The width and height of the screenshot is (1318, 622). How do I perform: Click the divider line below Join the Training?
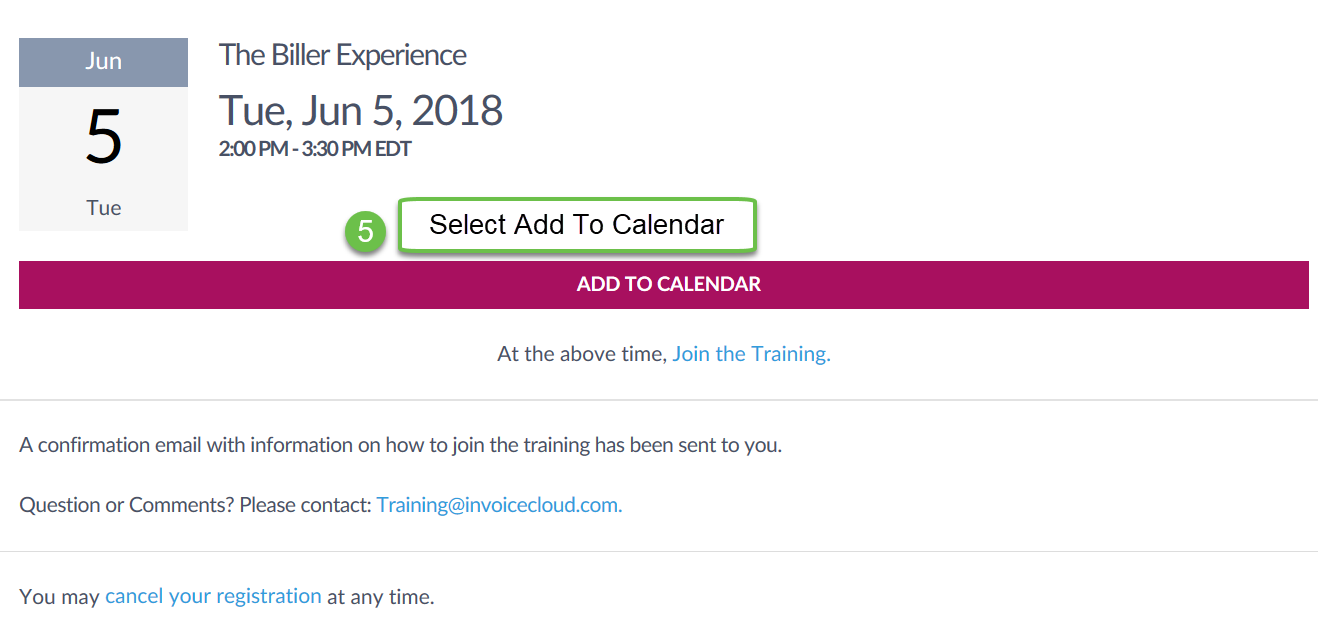tap(659, 400)
